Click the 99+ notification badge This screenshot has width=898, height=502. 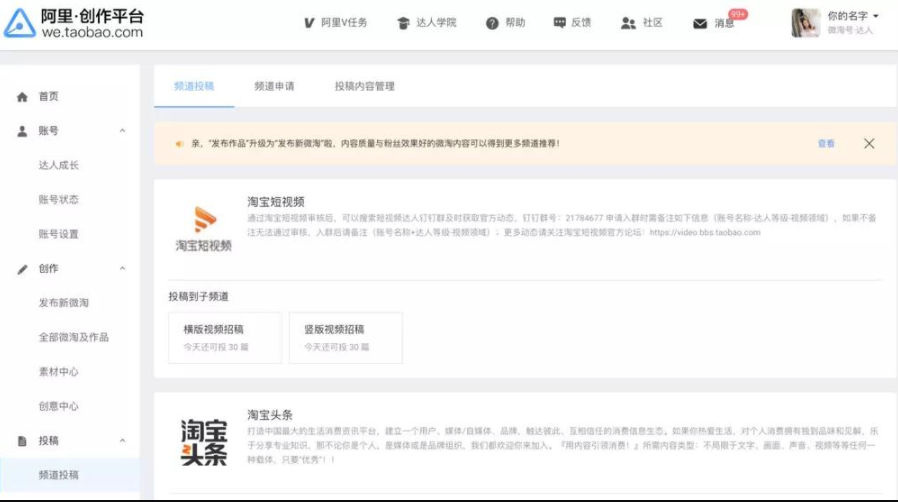[738, 14]
